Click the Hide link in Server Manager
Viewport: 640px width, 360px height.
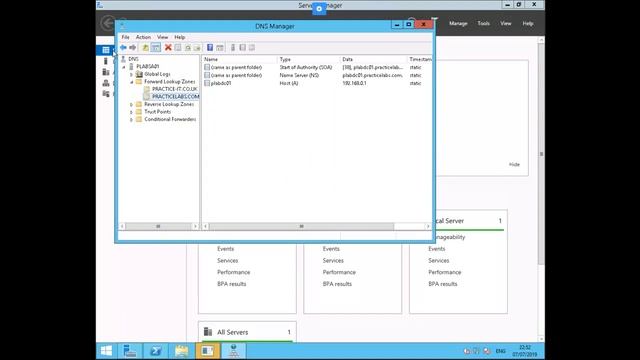[x=514, y=164]
